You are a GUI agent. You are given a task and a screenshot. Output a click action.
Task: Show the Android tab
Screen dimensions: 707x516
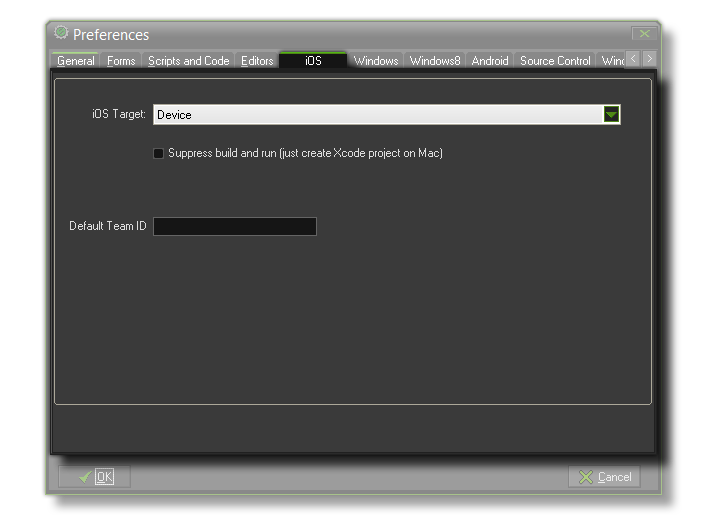click(490, 61)
